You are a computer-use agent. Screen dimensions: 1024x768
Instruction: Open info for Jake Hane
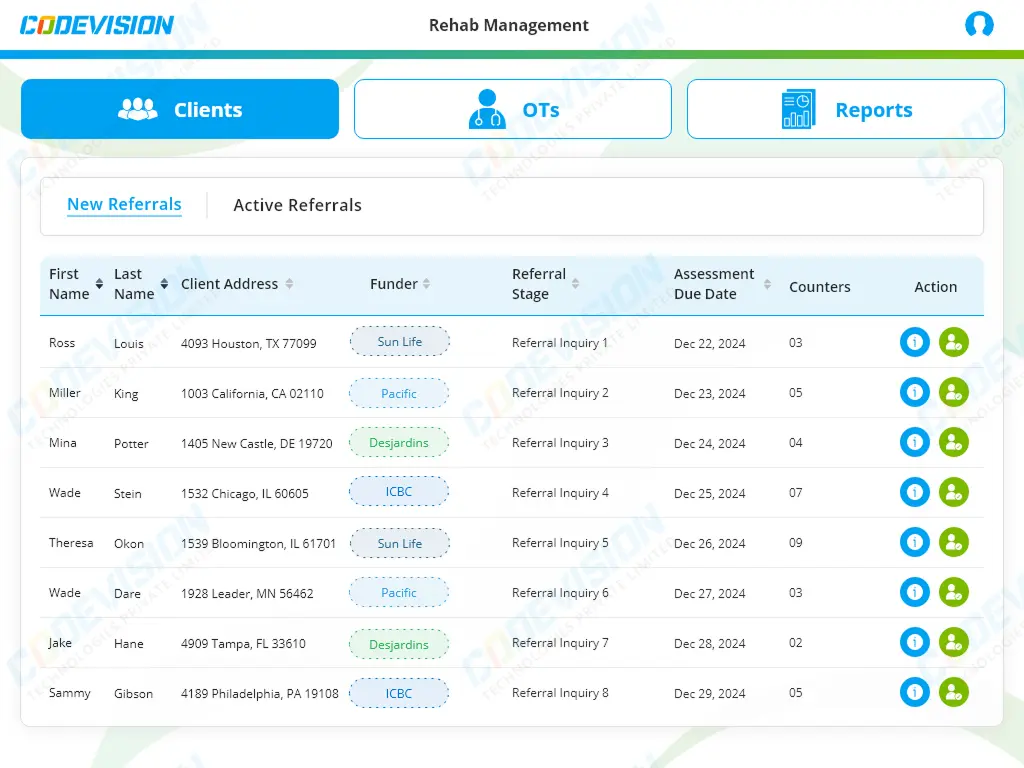[914, 643]
